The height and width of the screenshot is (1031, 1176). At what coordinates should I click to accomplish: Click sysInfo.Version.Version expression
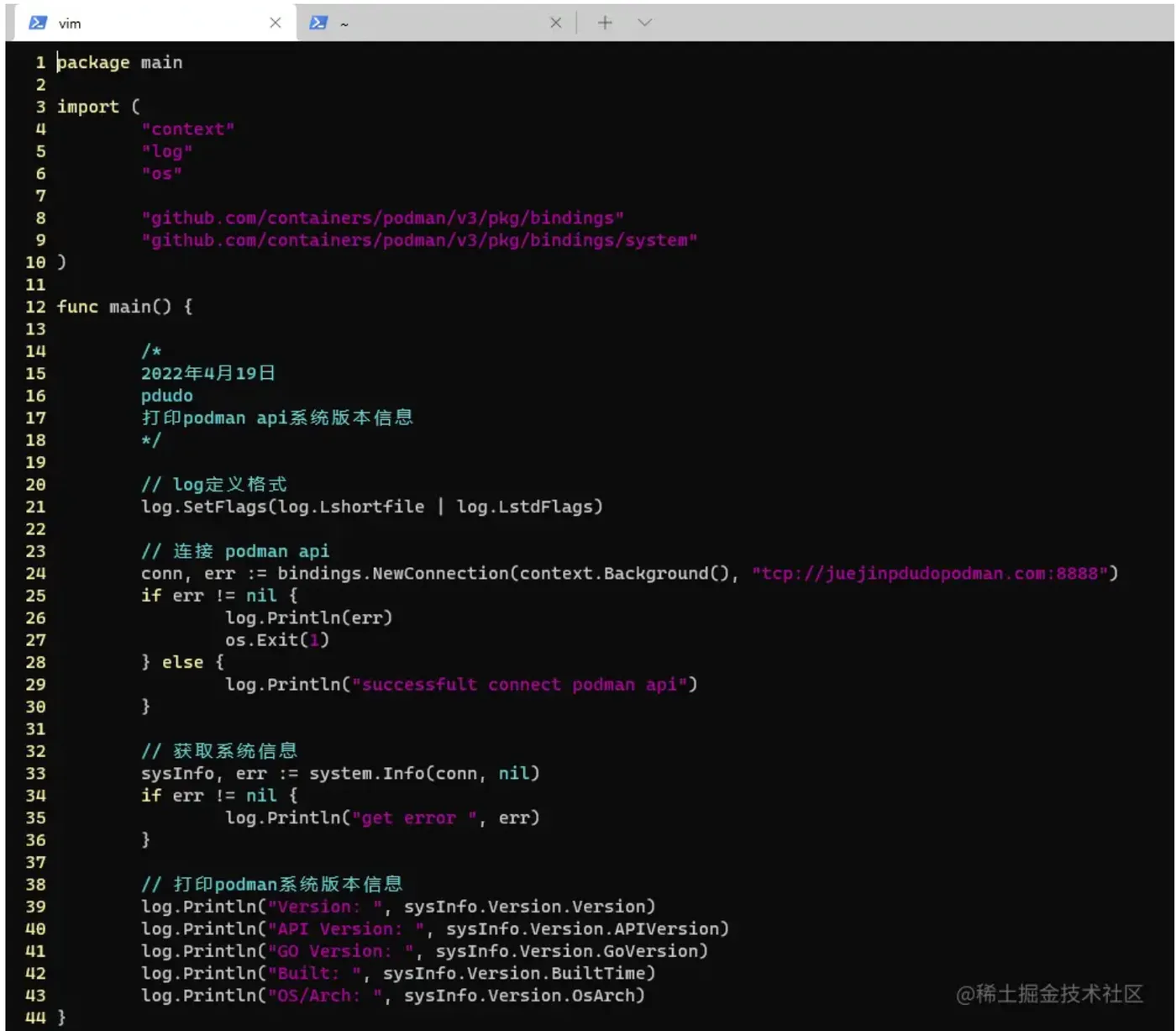click(x=525, y=907)
